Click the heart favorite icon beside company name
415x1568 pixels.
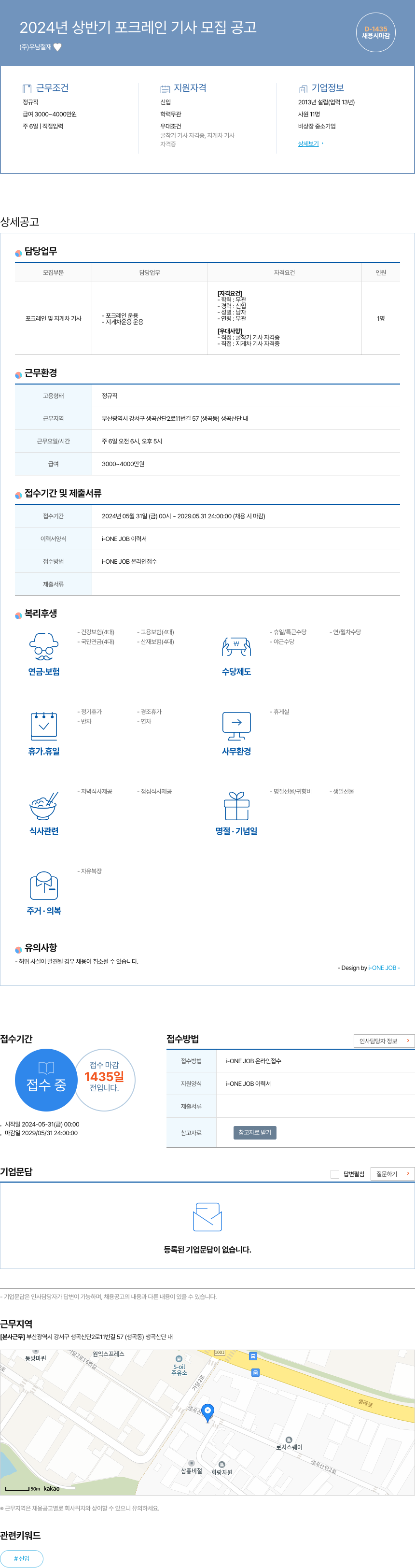coord(58,47)
